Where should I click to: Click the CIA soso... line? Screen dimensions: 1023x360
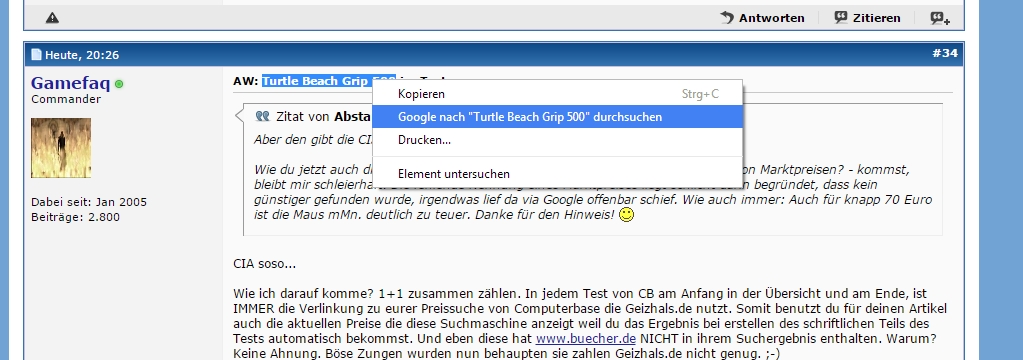pos(264,264)
